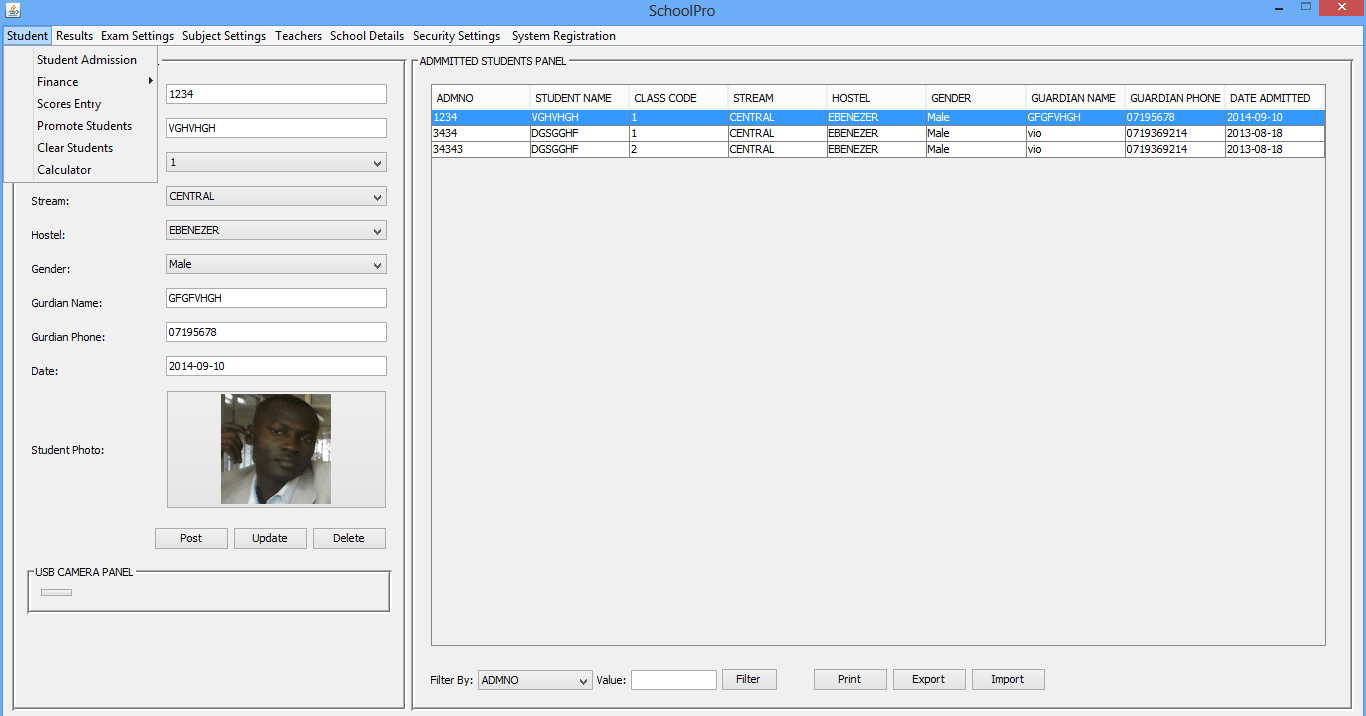Screen dimensions: 1366x716
Task: Click the Hostel cell in the 34343 row
Action: coord(877,150)
